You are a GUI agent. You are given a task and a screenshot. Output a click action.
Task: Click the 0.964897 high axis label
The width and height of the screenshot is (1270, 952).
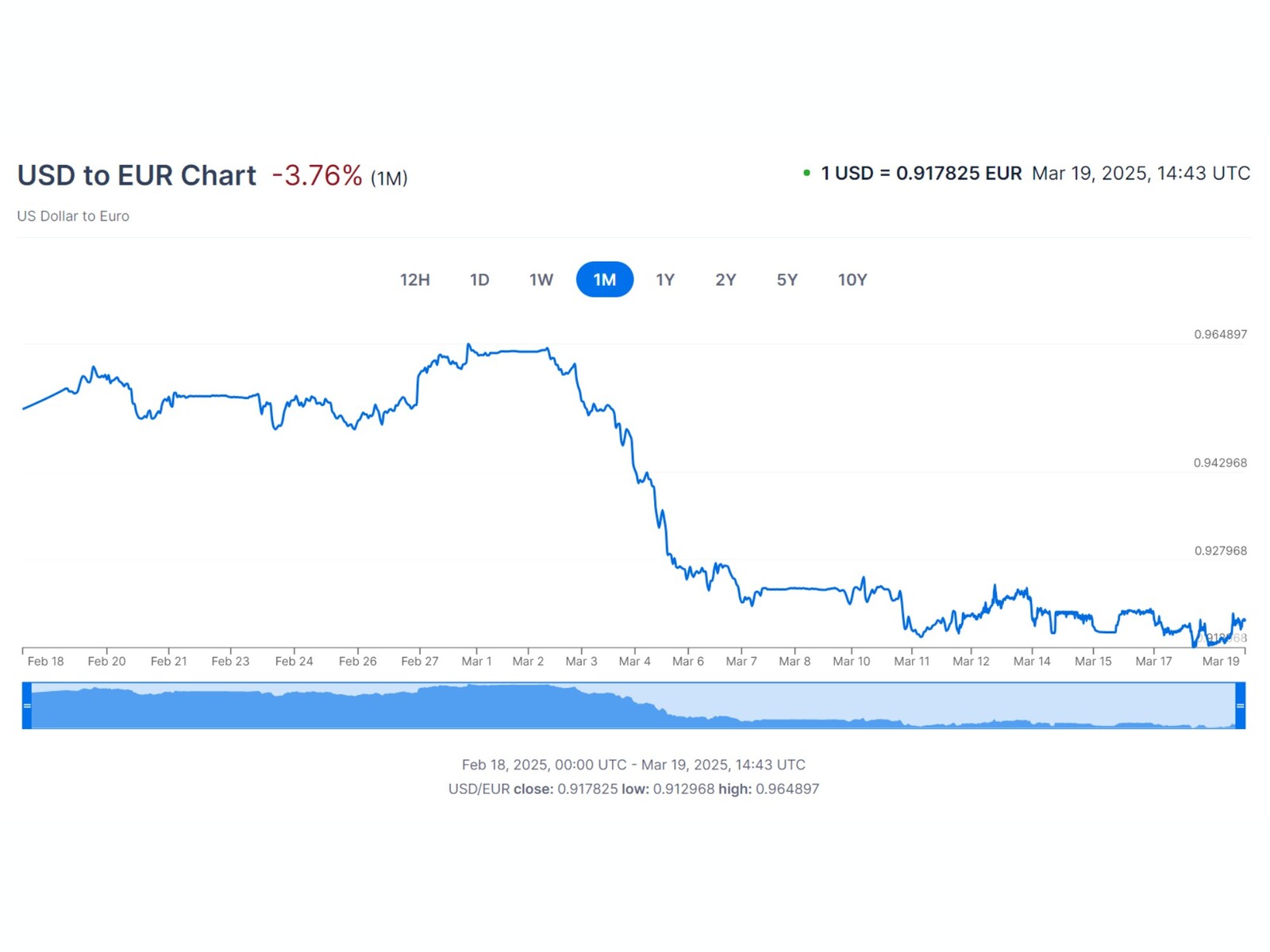[x=1220, y=334]
